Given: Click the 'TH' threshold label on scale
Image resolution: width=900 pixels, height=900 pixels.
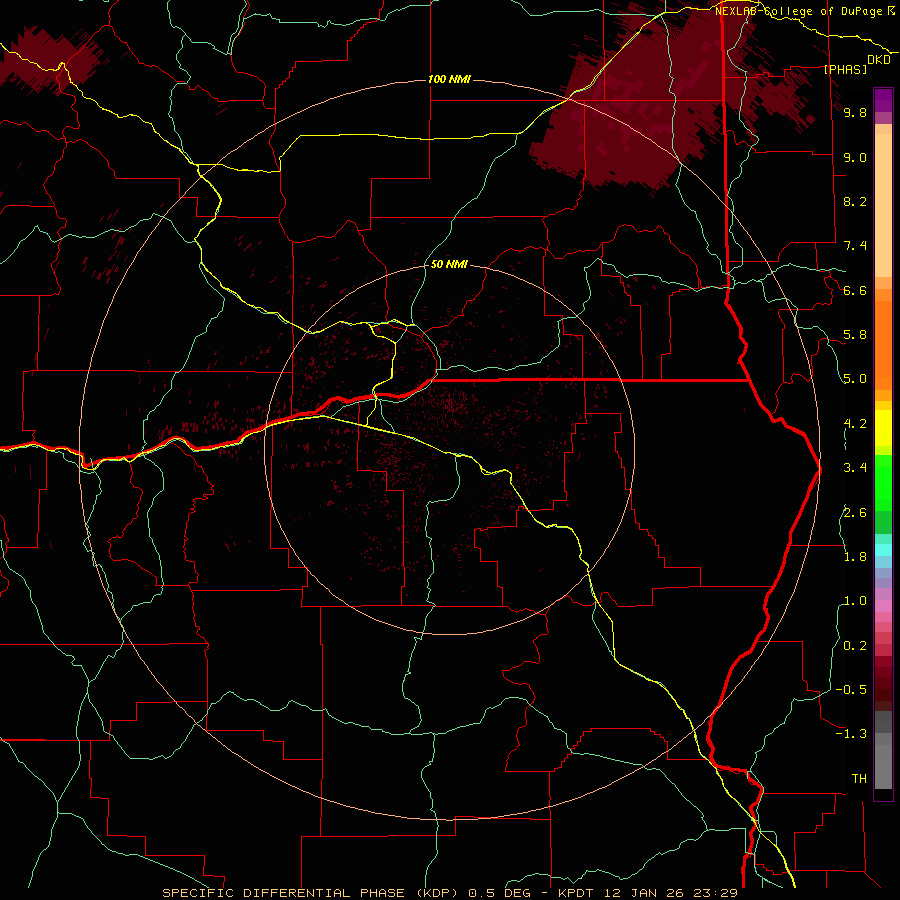Looking at the screenshot, I should [859, 779].
